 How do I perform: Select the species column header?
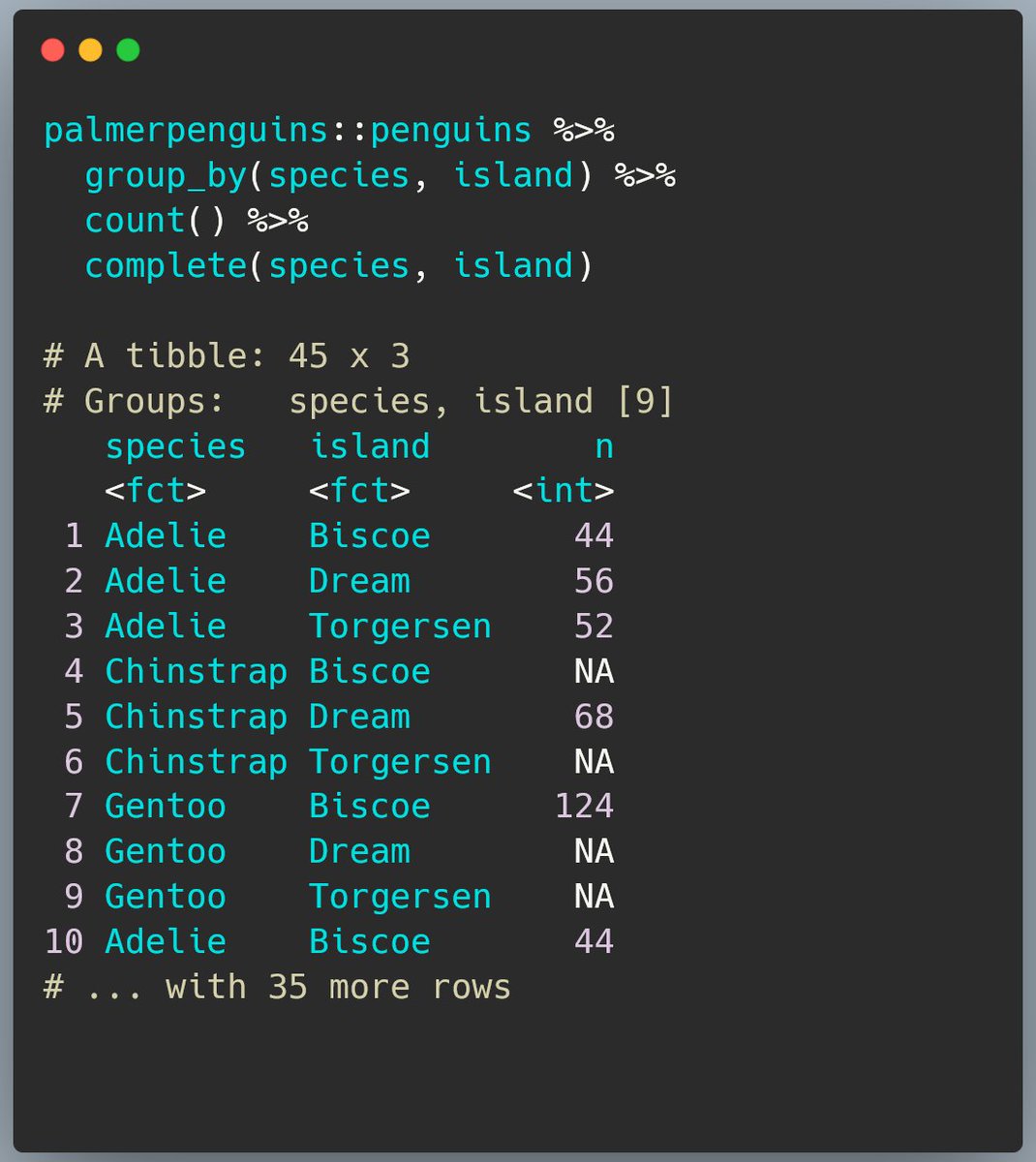[175, 446]
